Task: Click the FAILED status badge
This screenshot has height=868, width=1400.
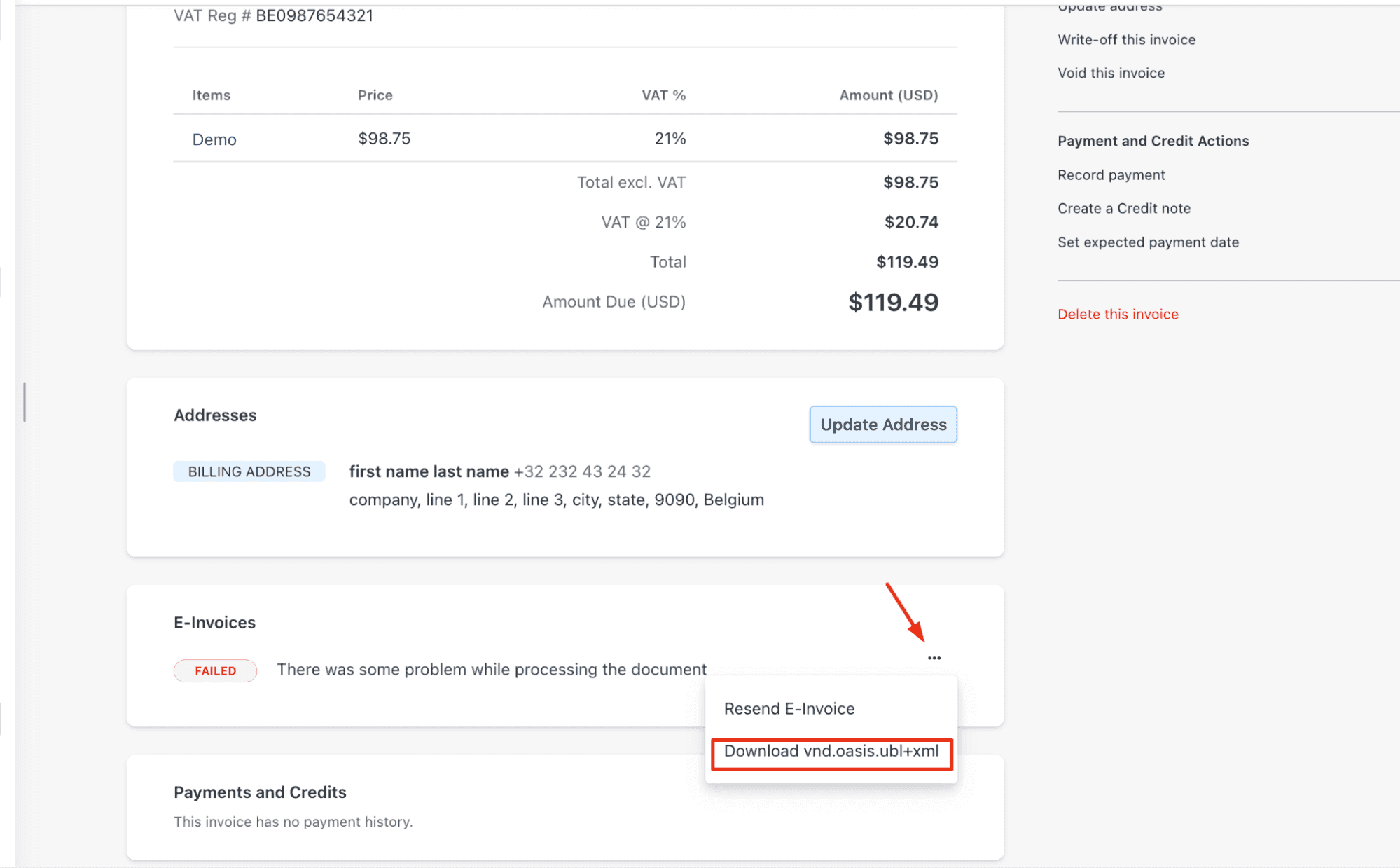Action: [x=215, y=670]
